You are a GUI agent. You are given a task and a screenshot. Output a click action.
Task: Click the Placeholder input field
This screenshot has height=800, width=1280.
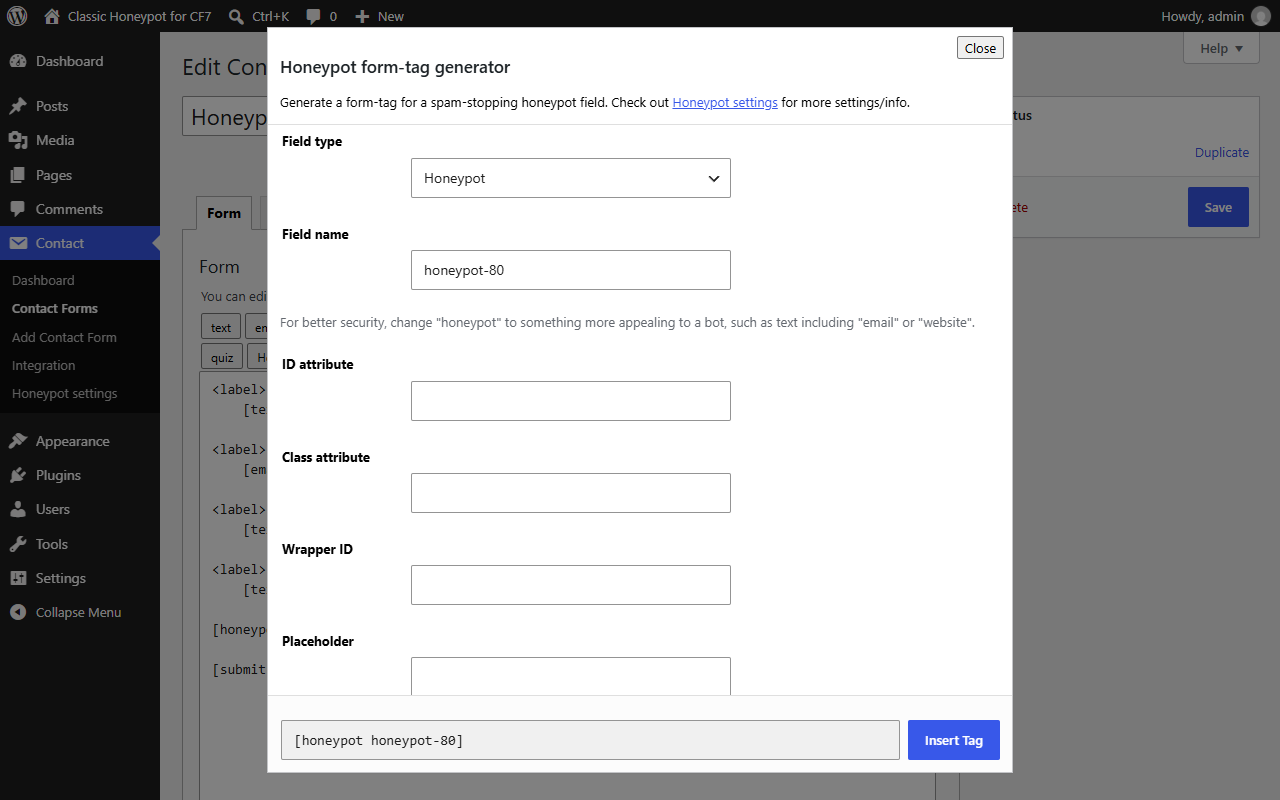[x=571, y=676]
